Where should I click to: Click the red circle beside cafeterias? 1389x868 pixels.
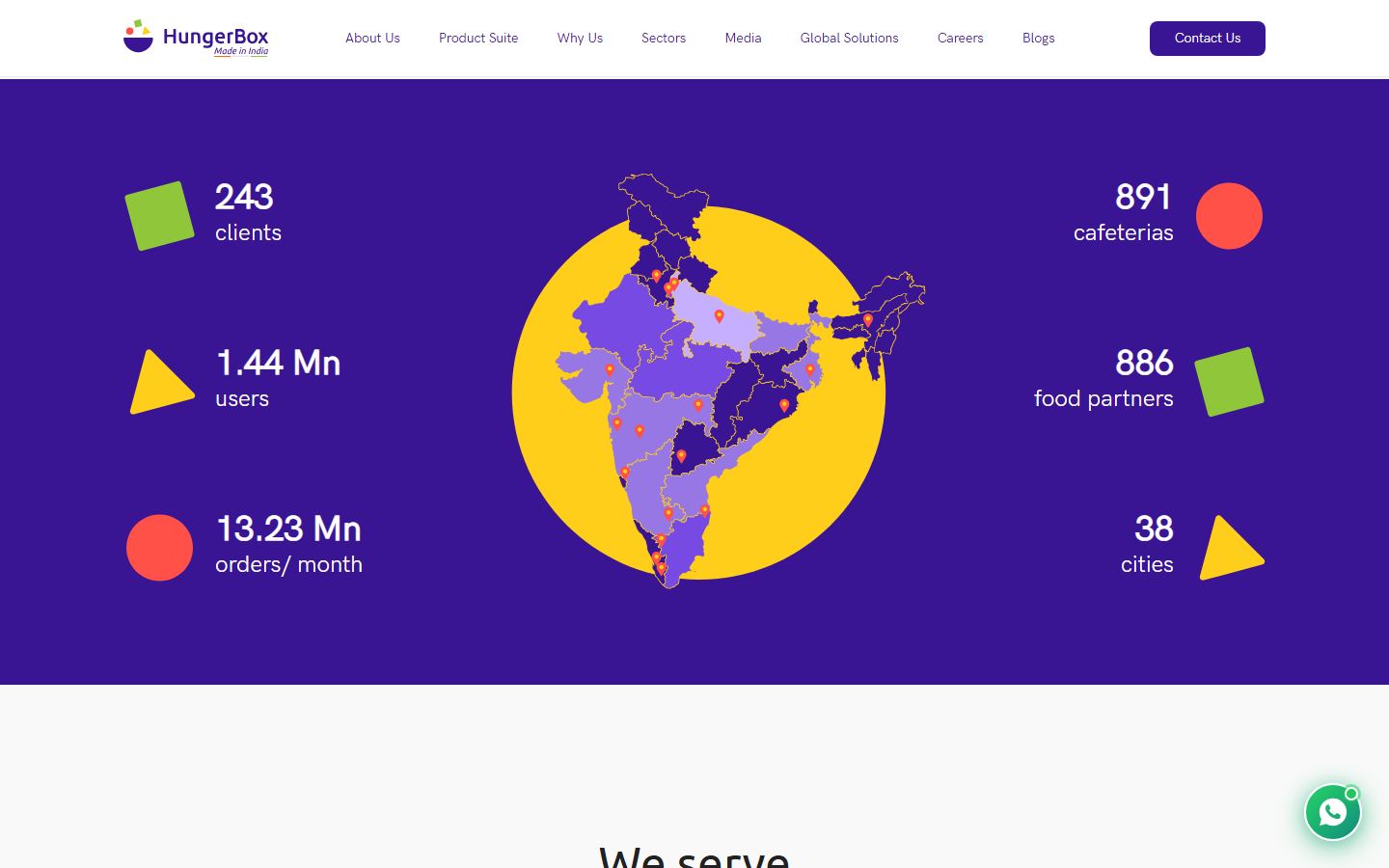1229,216
